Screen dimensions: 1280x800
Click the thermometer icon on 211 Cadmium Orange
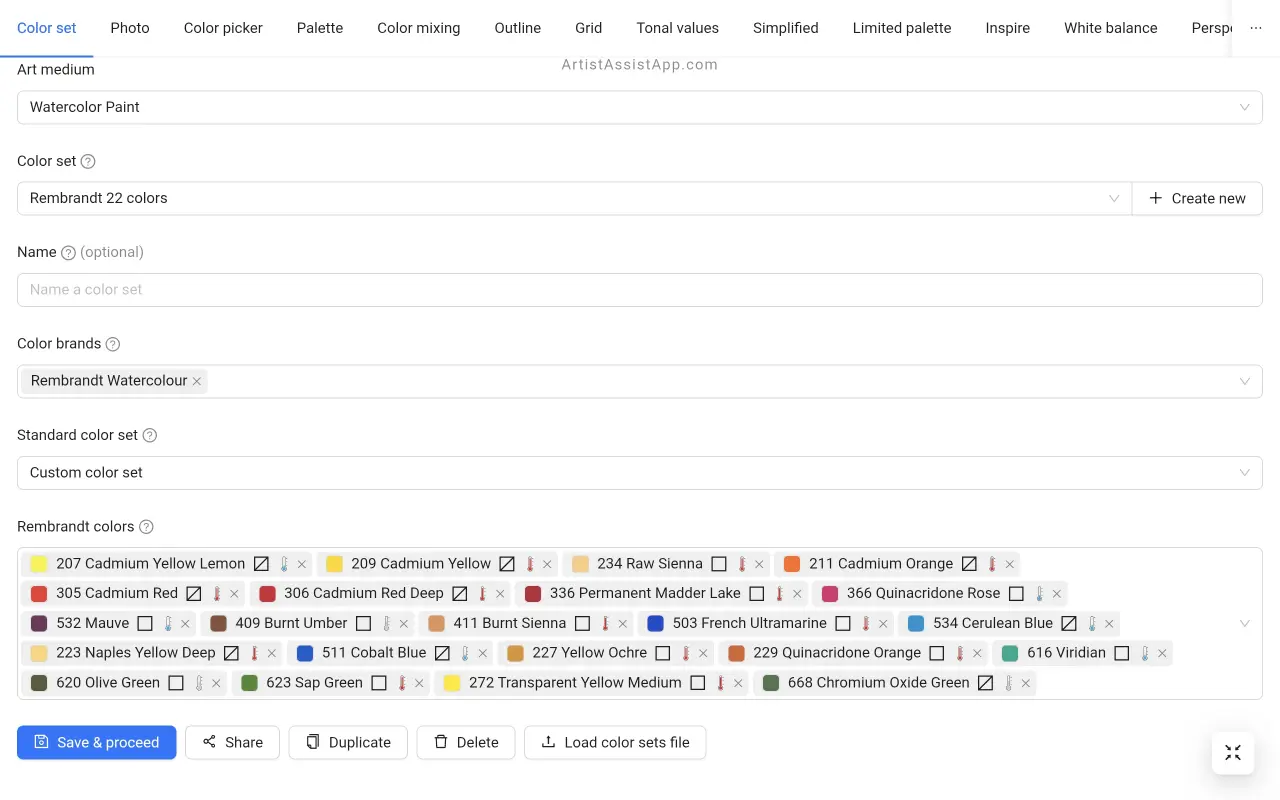(x=992, y=564)
